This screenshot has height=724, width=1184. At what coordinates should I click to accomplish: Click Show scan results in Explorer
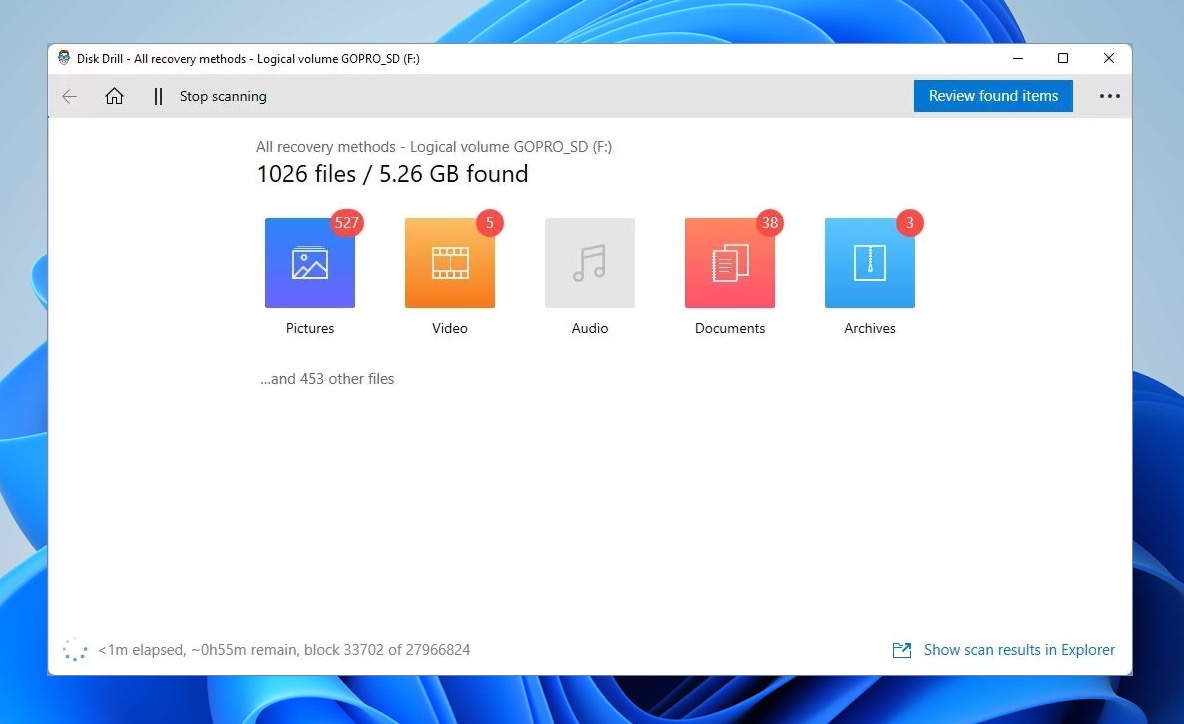click(1019, 650)
